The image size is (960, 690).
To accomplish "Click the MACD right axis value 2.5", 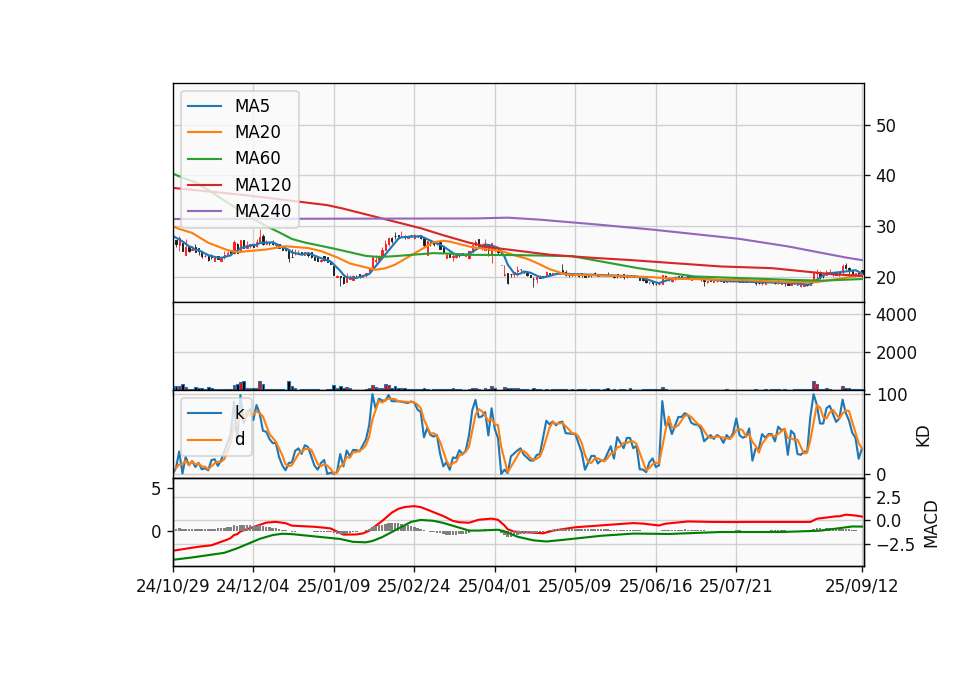I will point(889,498).
